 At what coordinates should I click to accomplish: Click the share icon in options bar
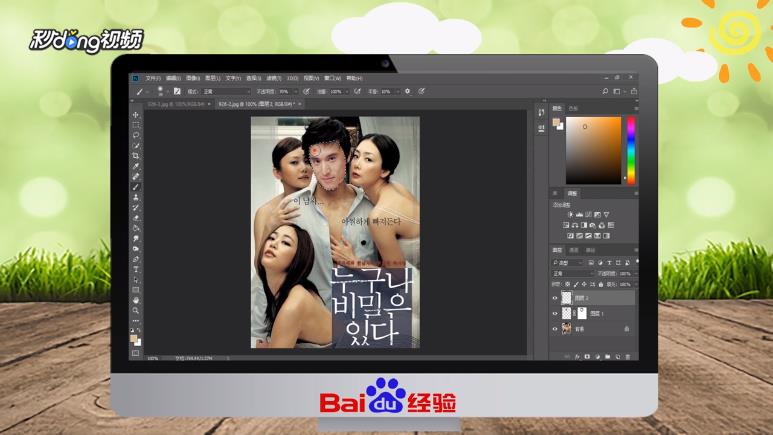tap(633, 91)
